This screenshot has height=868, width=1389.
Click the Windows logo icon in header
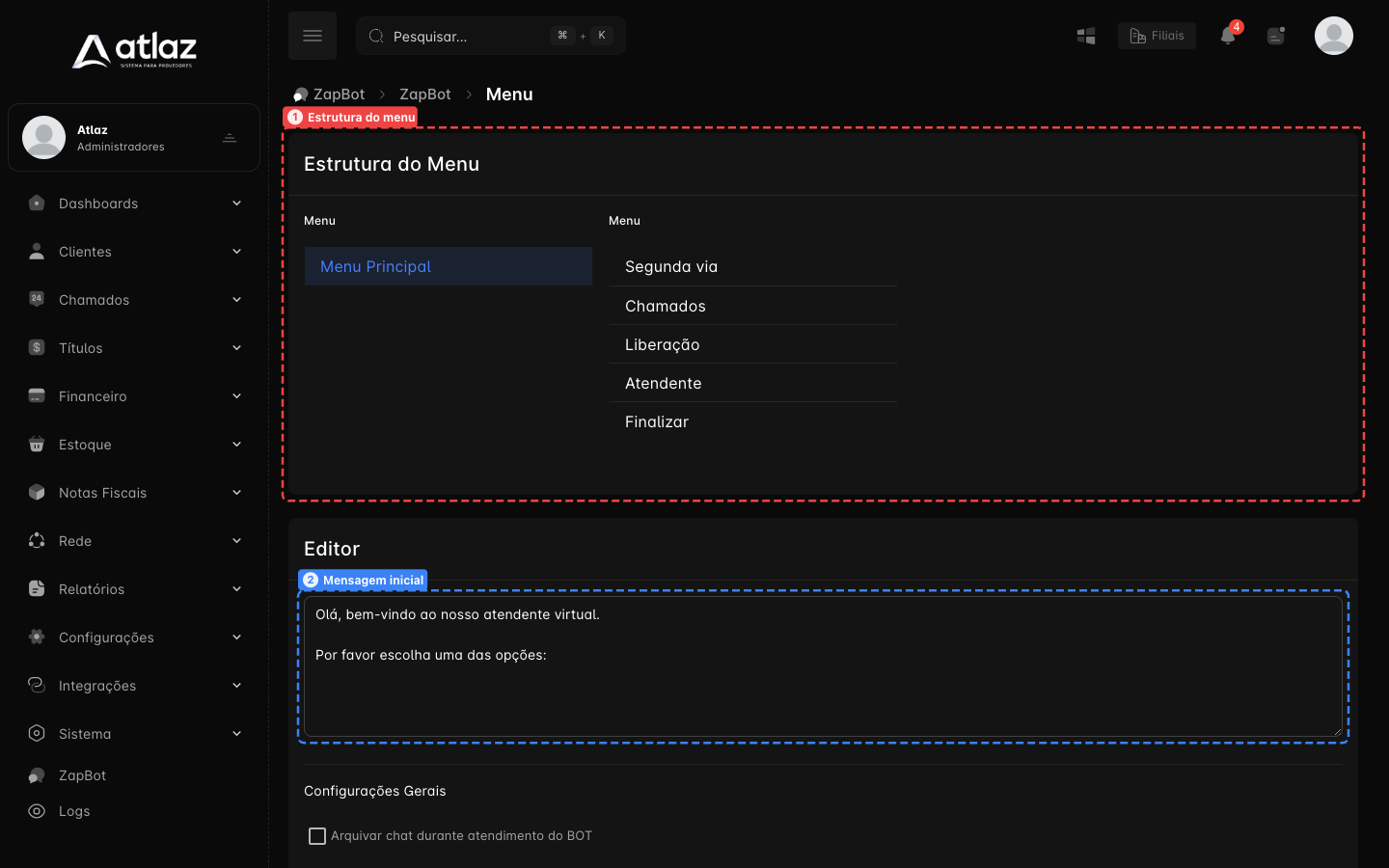pyautogui.click(x=1086, y=36)
